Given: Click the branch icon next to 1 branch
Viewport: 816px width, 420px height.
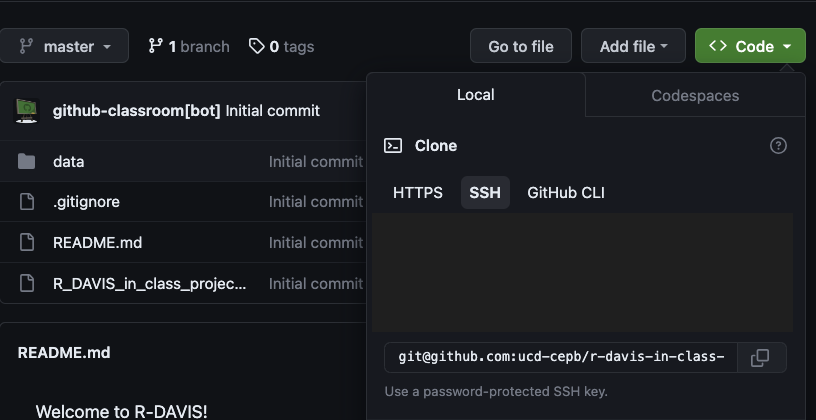Looking at the screenshot, I should pos(155,46).
